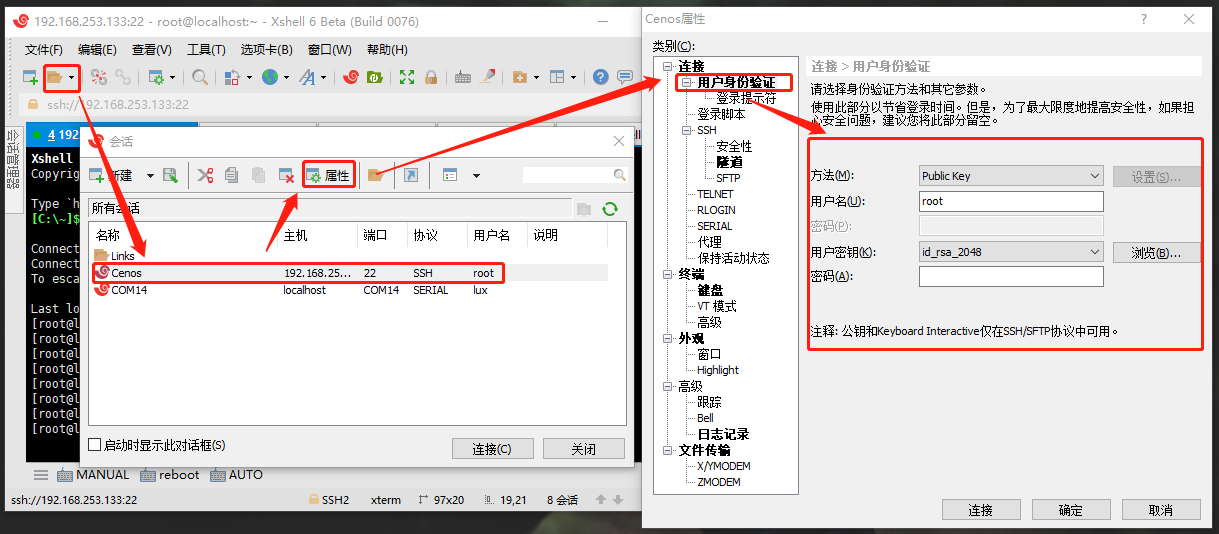Click hamburger icon on quick command bar
1219x534 pixels.
41,475
